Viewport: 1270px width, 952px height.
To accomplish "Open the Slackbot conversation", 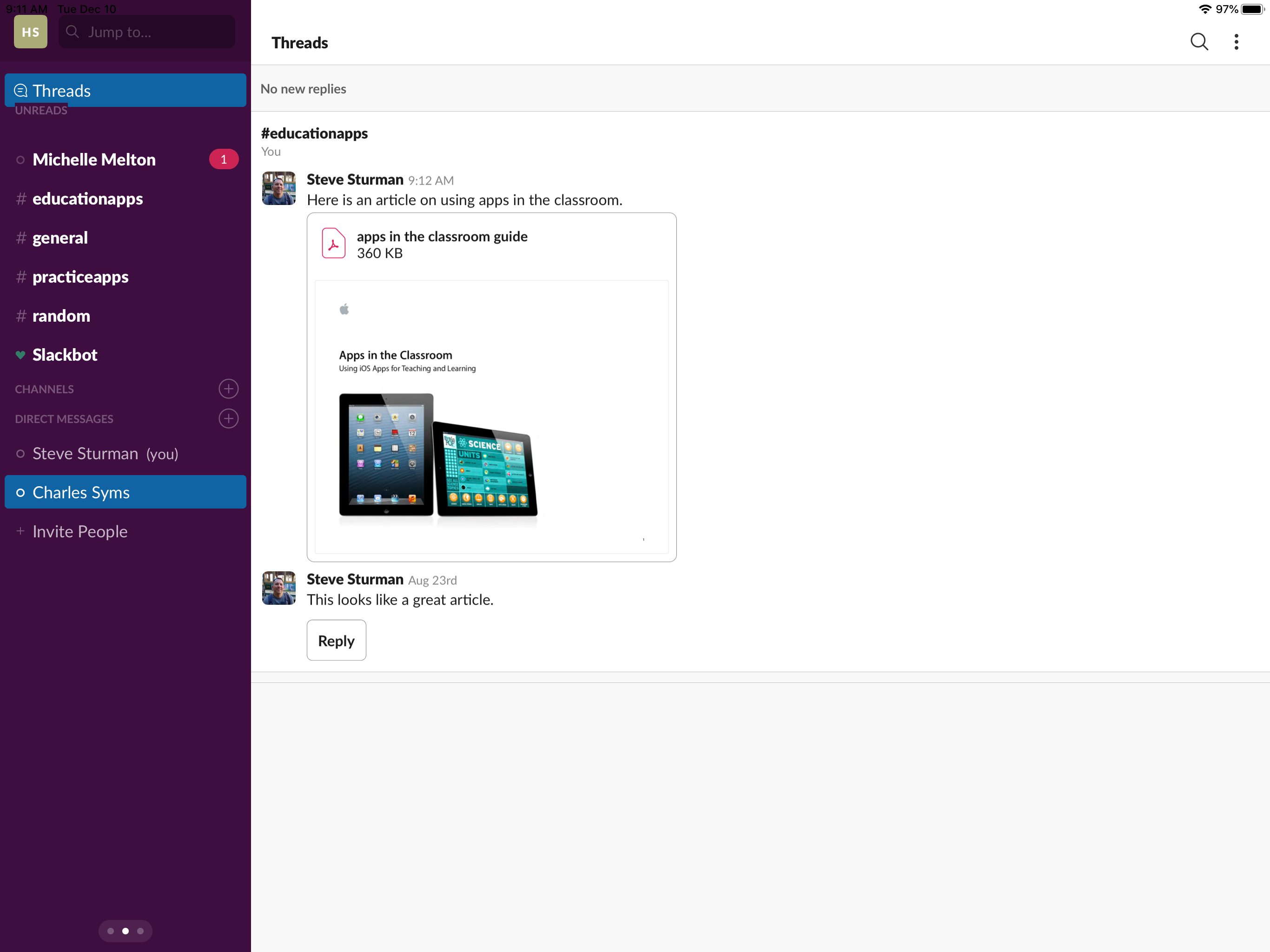I will [65, 355].
